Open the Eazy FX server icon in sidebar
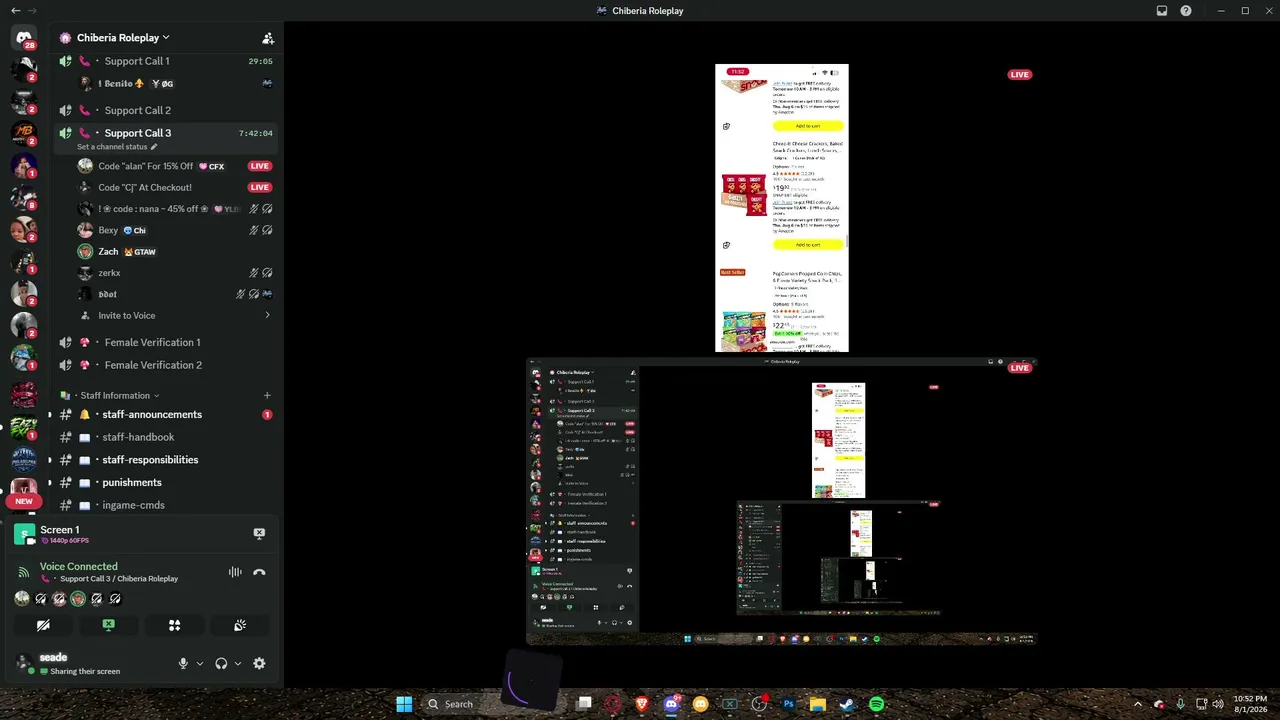Viewport: 1280px width, 720px height. (24, 427)
